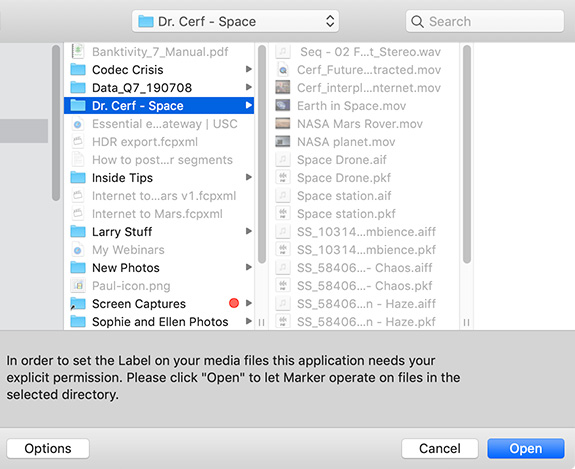The height and width of the screenshot is (469, 575).
Task: Click the red tag dot on Screen Captures
Action: click(234, 303)
